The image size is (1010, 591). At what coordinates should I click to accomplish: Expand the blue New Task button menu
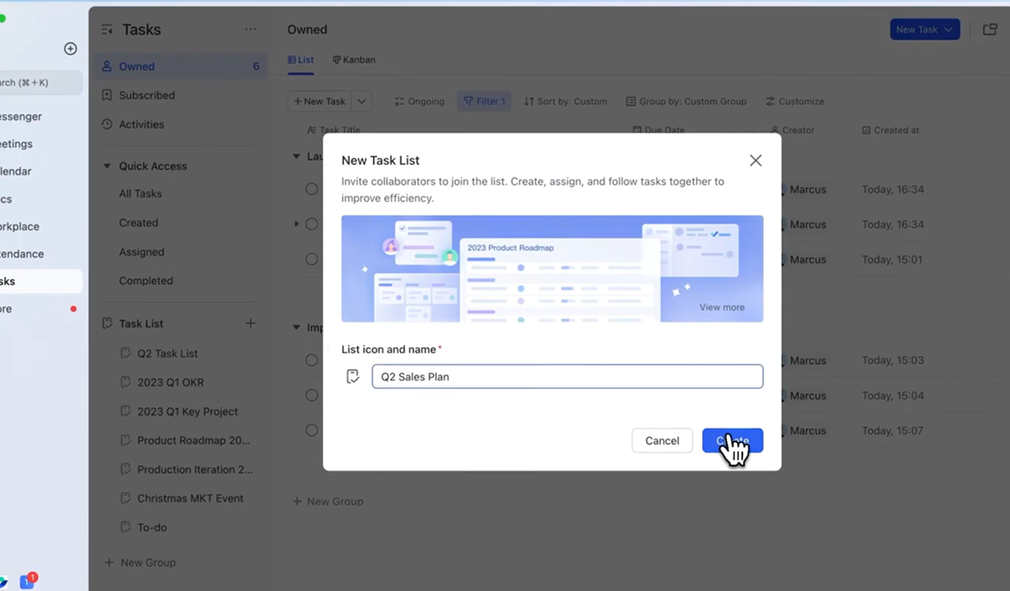(x=948, y=30)
